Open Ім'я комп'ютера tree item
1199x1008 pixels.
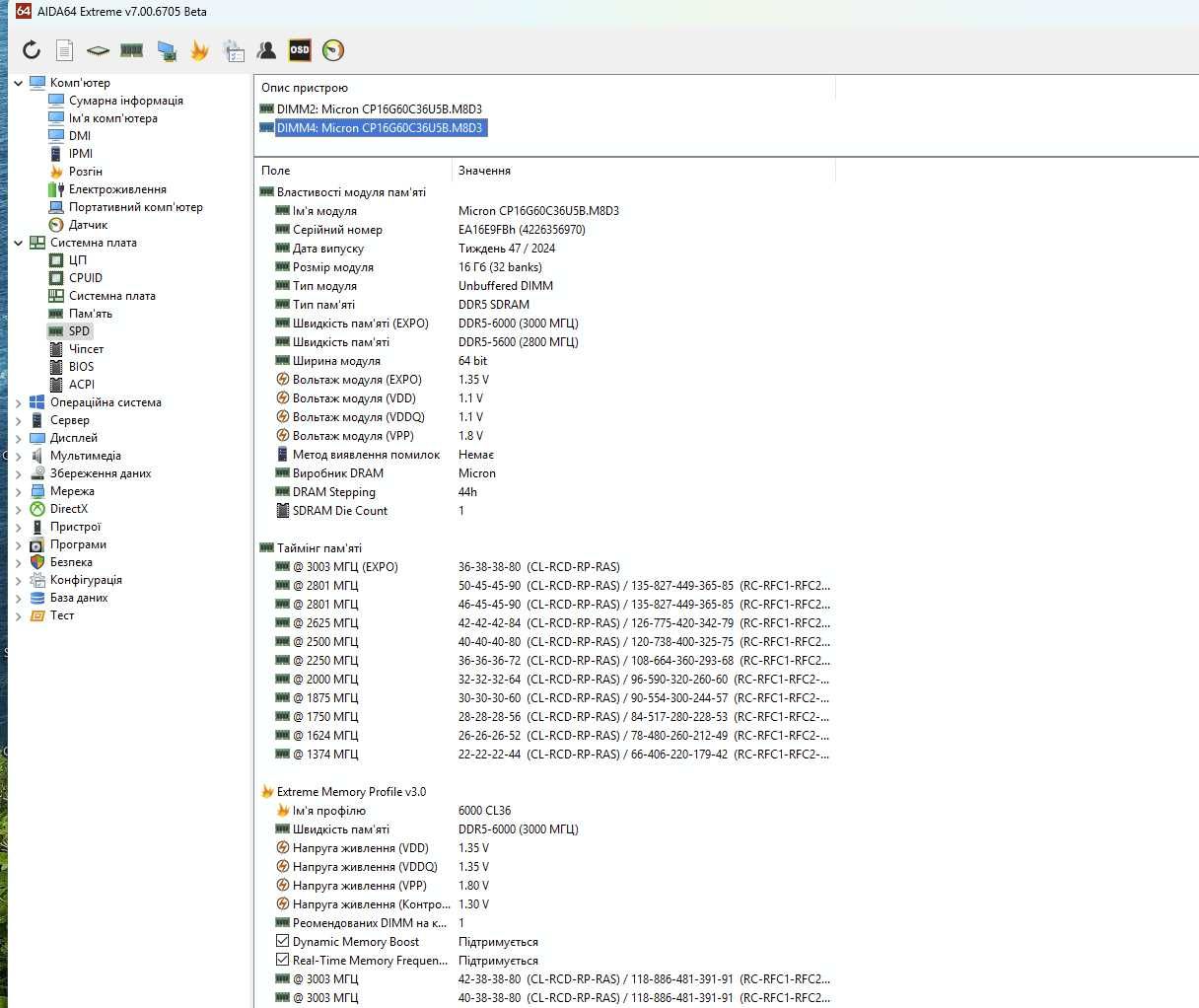point(112,118)
